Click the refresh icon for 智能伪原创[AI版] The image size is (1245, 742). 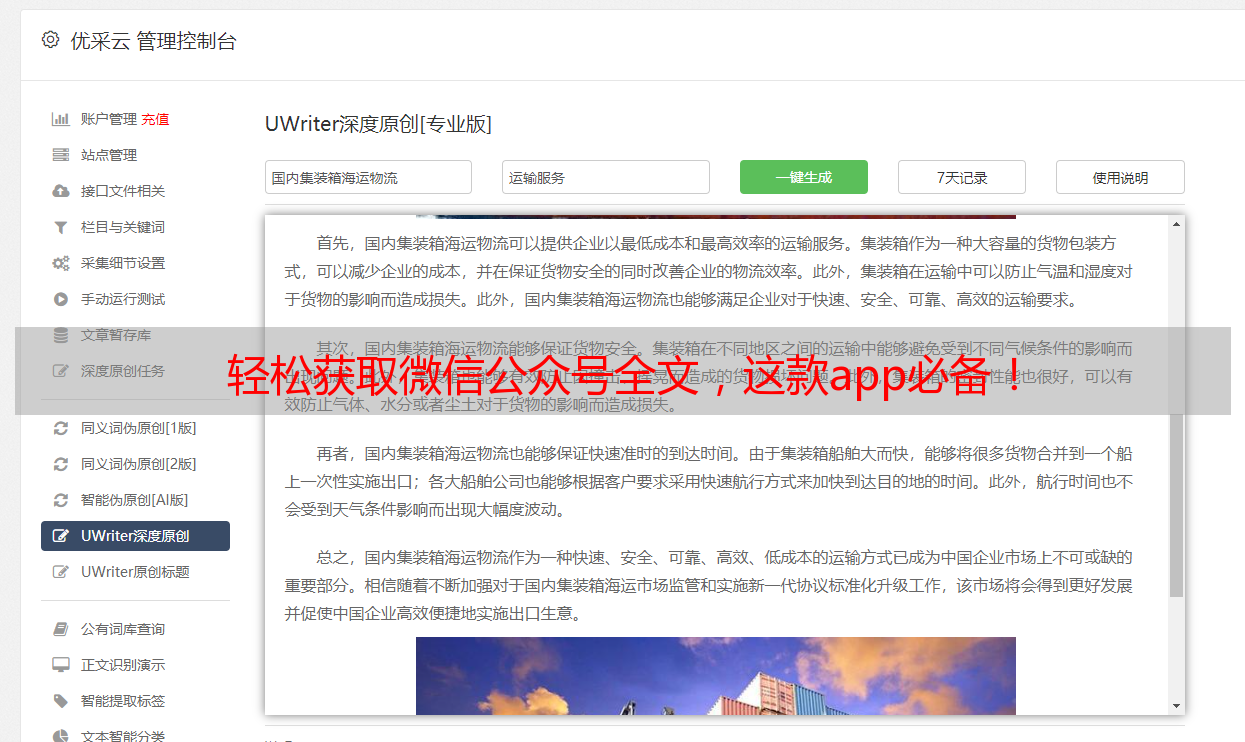[x=61, y=500]
